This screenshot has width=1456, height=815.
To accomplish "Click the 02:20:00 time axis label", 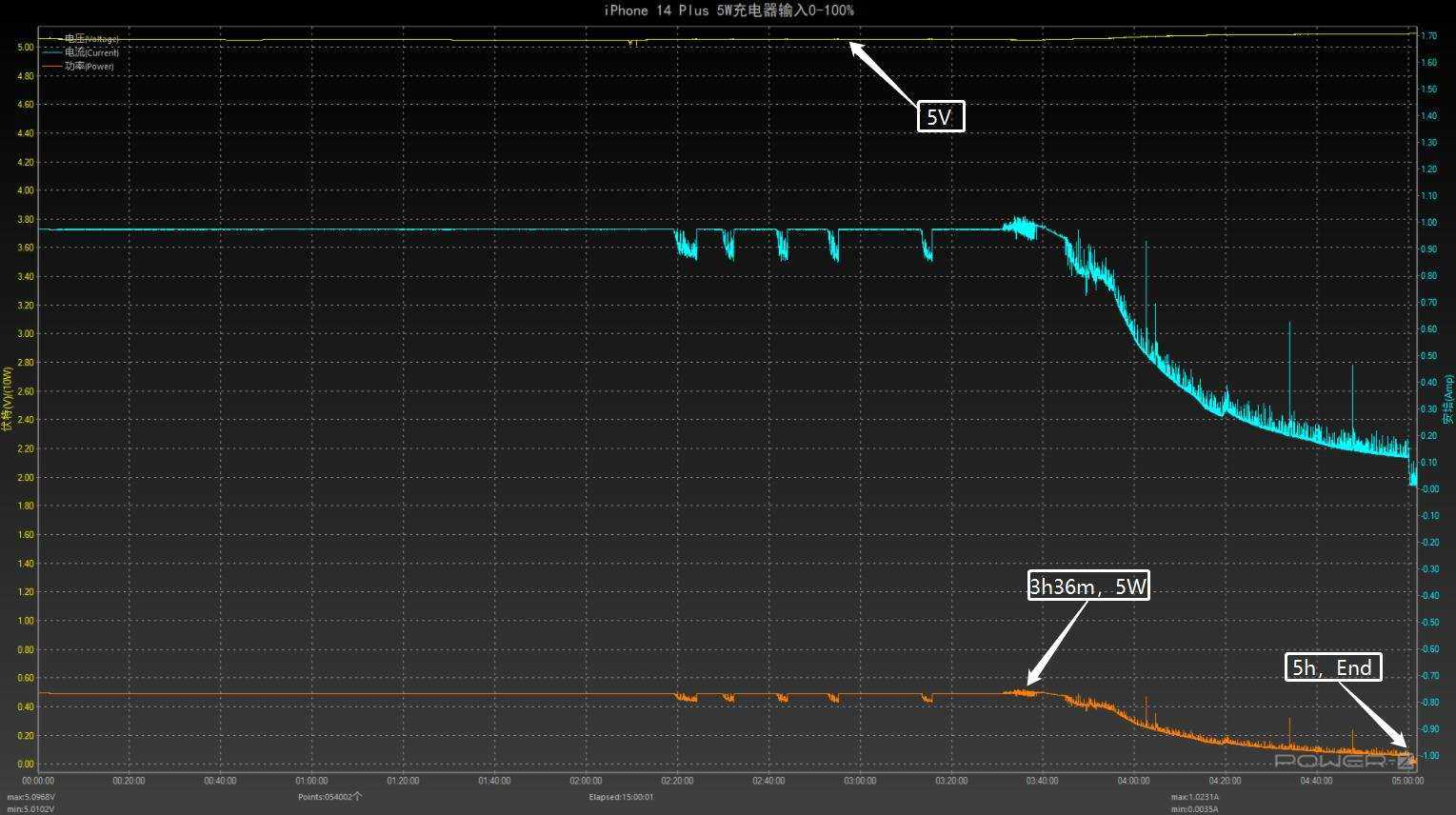I will [x=677, y=781].
